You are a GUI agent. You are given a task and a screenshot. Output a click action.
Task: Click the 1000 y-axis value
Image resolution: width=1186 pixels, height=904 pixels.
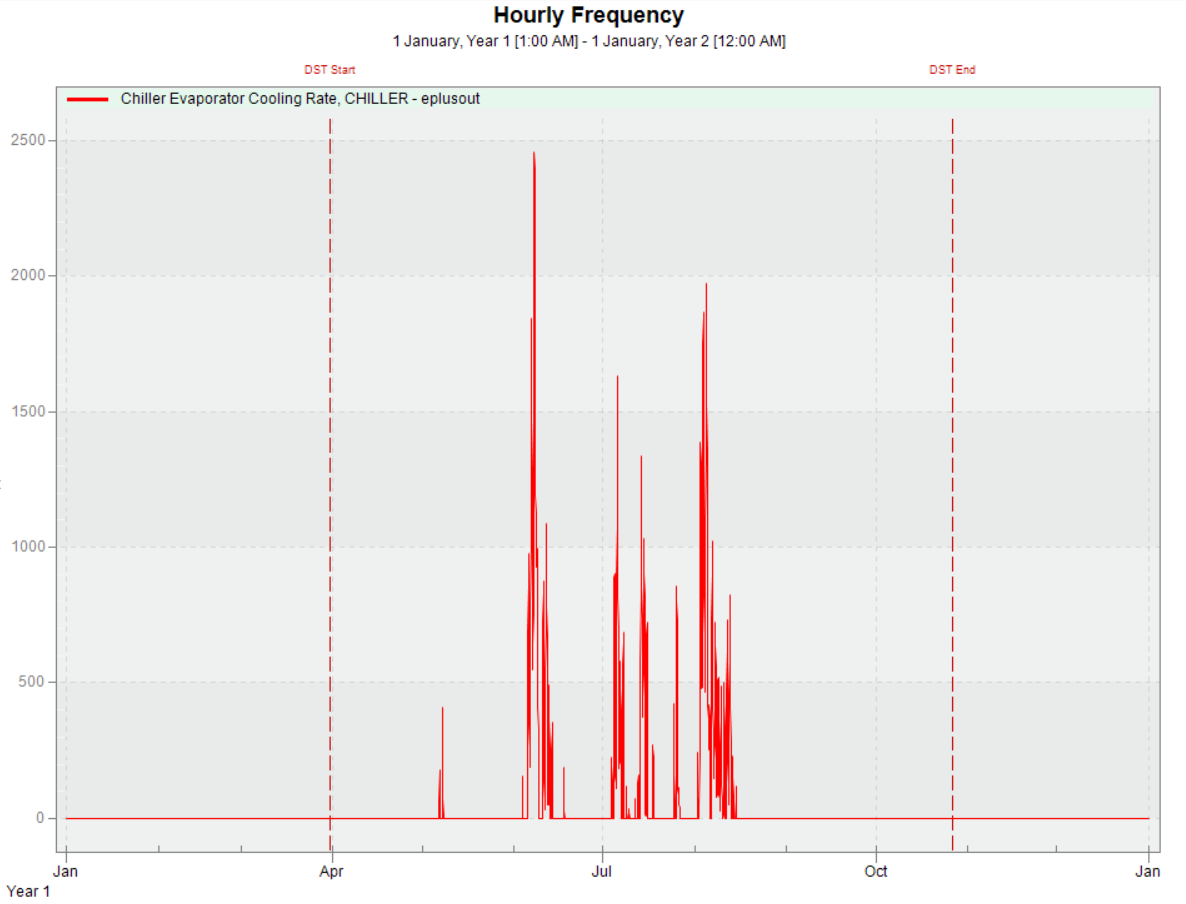(28, 546)
